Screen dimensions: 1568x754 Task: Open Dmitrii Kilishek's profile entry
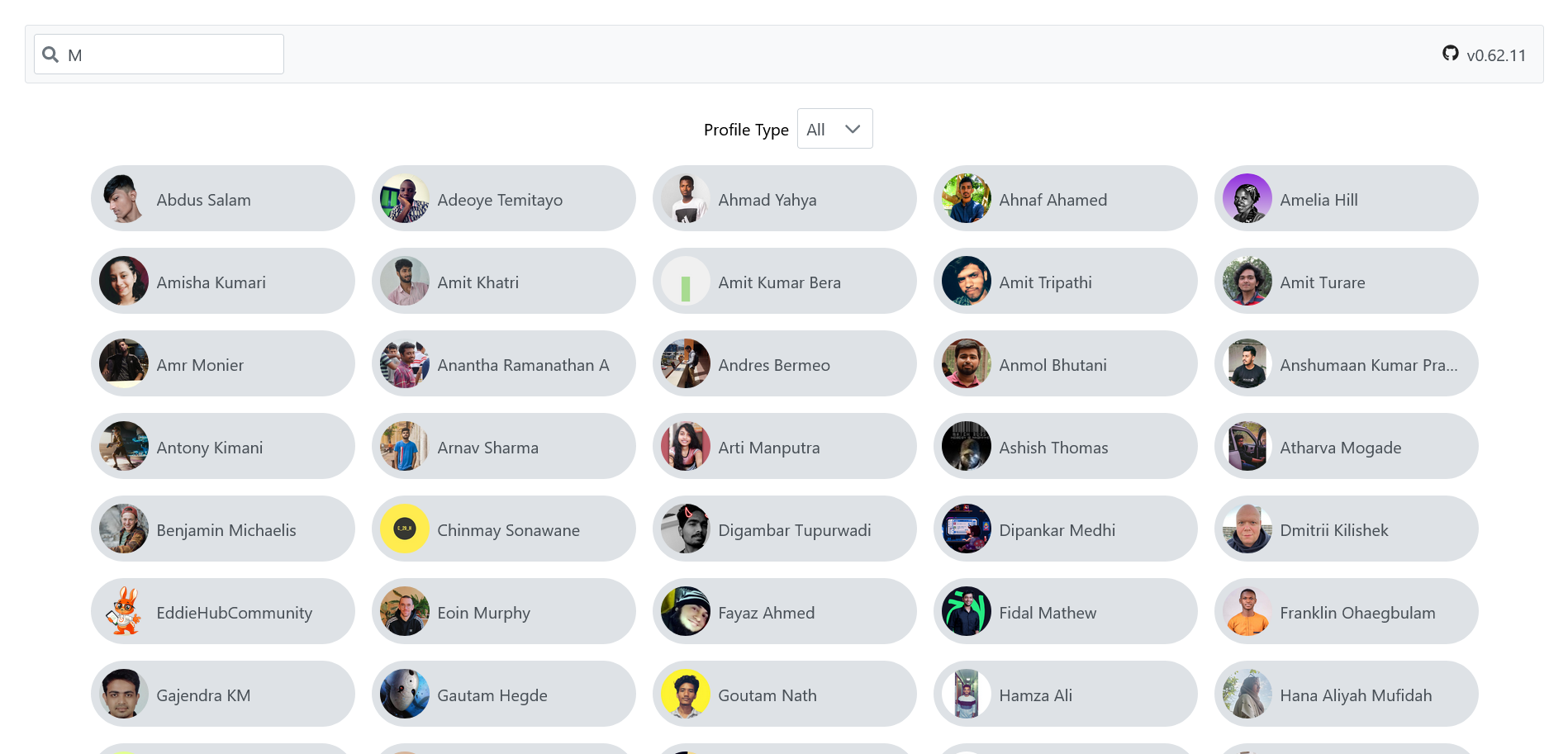1346,529
